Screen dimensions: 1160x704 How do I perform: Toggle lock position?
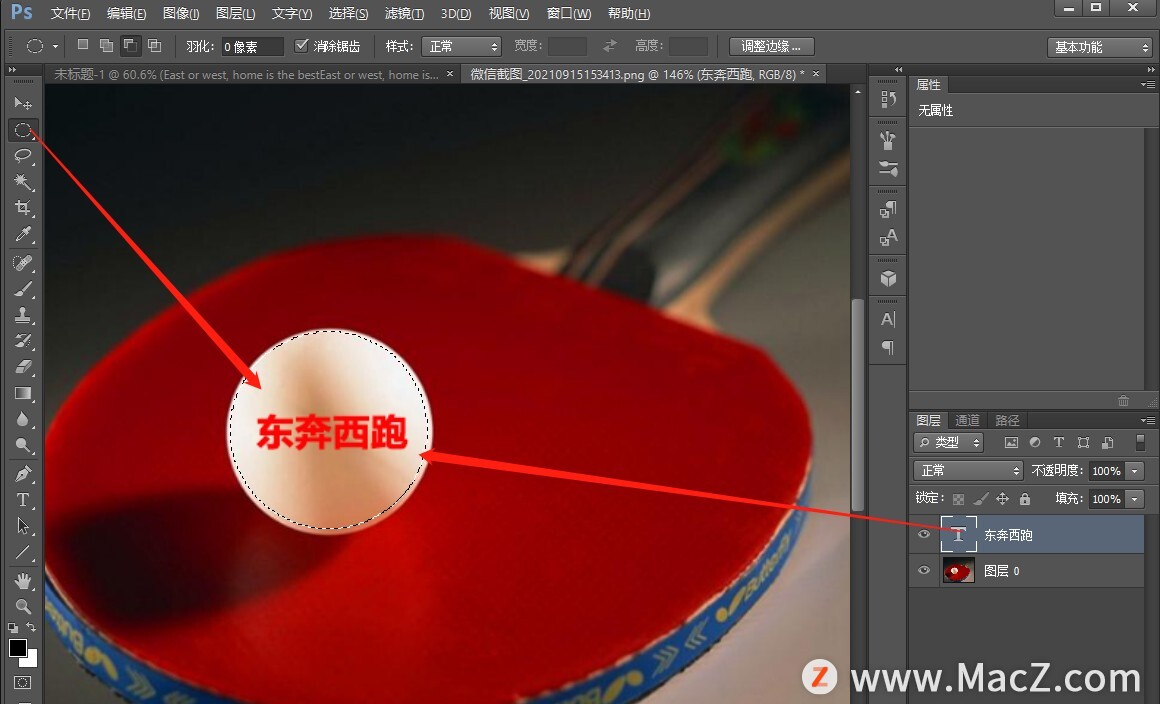click(x=1002, y=499)
